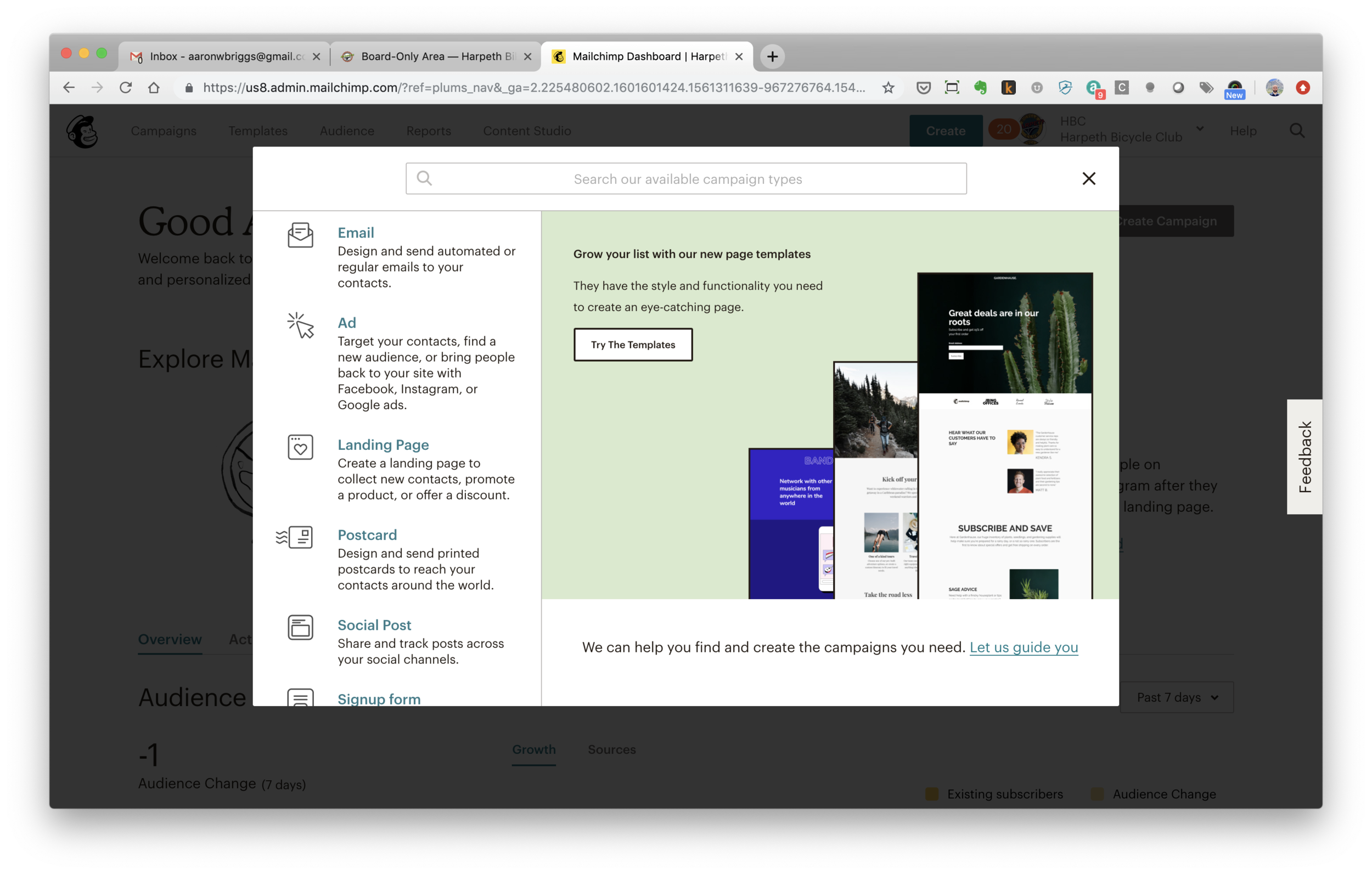Close the Board-Only Area tab
Screen dimensions: 1372x874
click(527, 57)
